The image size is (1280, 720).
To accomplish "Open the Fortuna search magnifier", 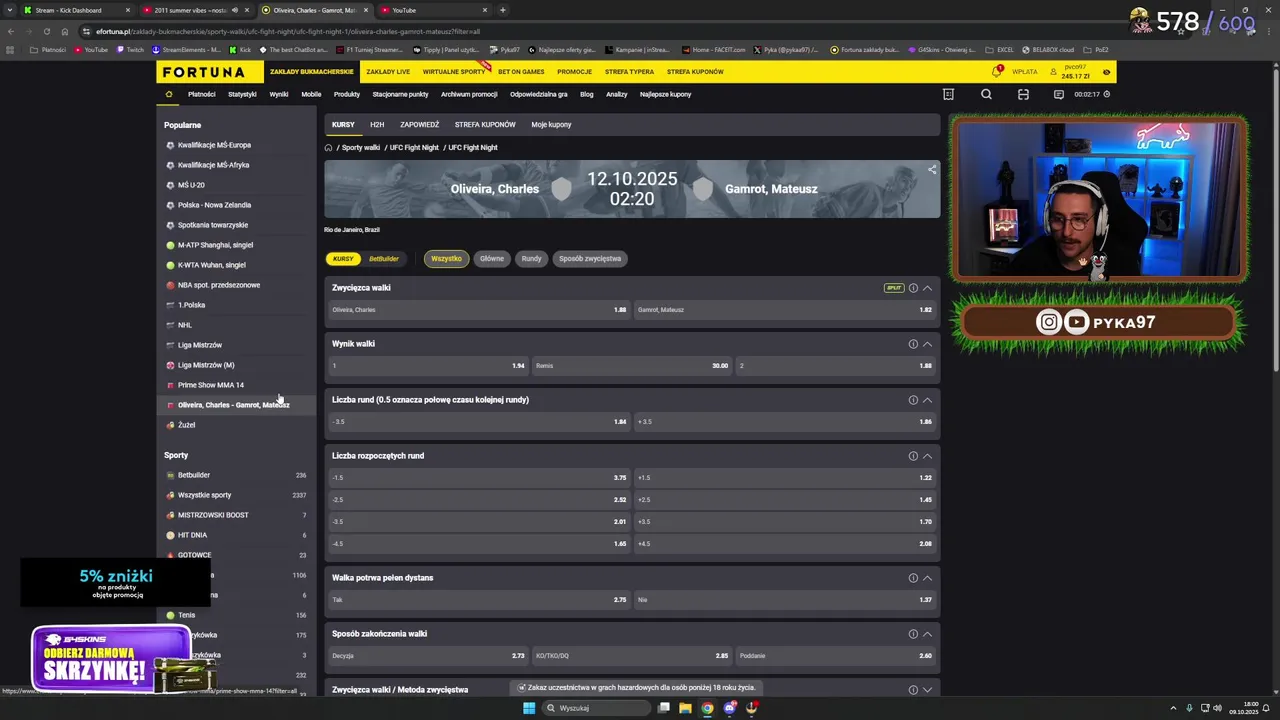I will click(986, 94).
